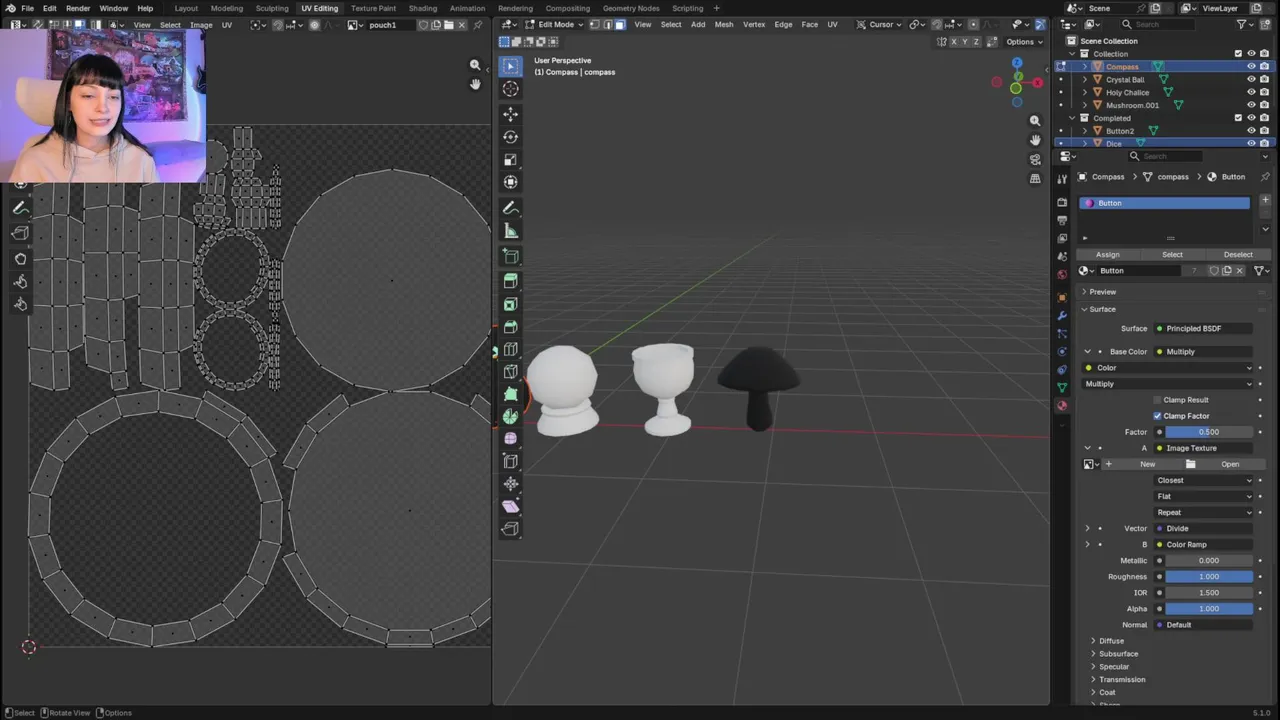The image size is (1280, 720).
Task: Select the Measure tool in viewport toolbar
Action: coord(510,231)
